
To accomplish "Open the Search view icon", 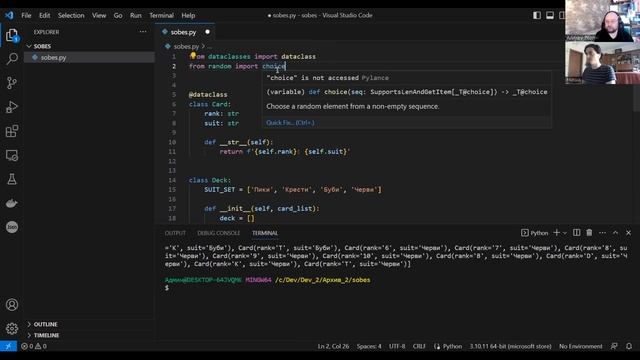I will tap(12, 59).
